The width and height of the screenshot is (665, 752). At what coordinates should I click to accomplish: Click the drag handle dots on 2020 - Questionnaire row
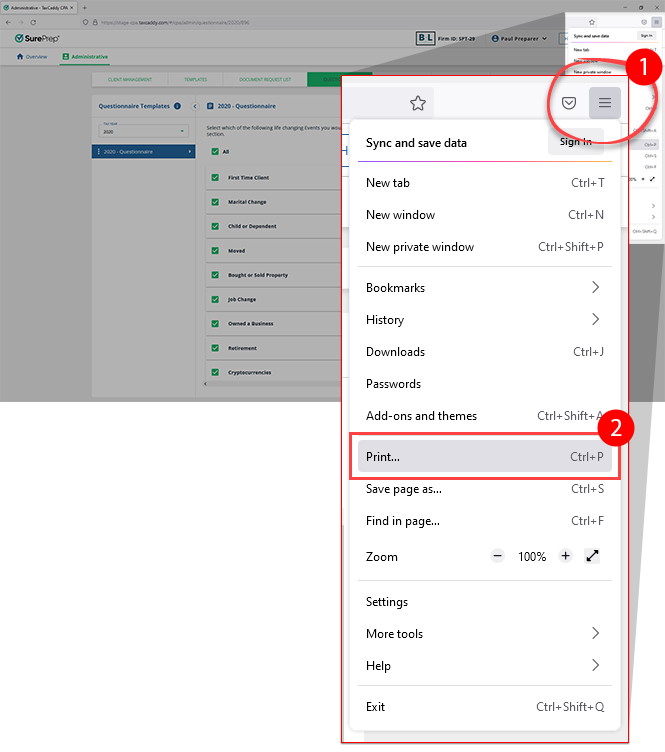point(98,152)
